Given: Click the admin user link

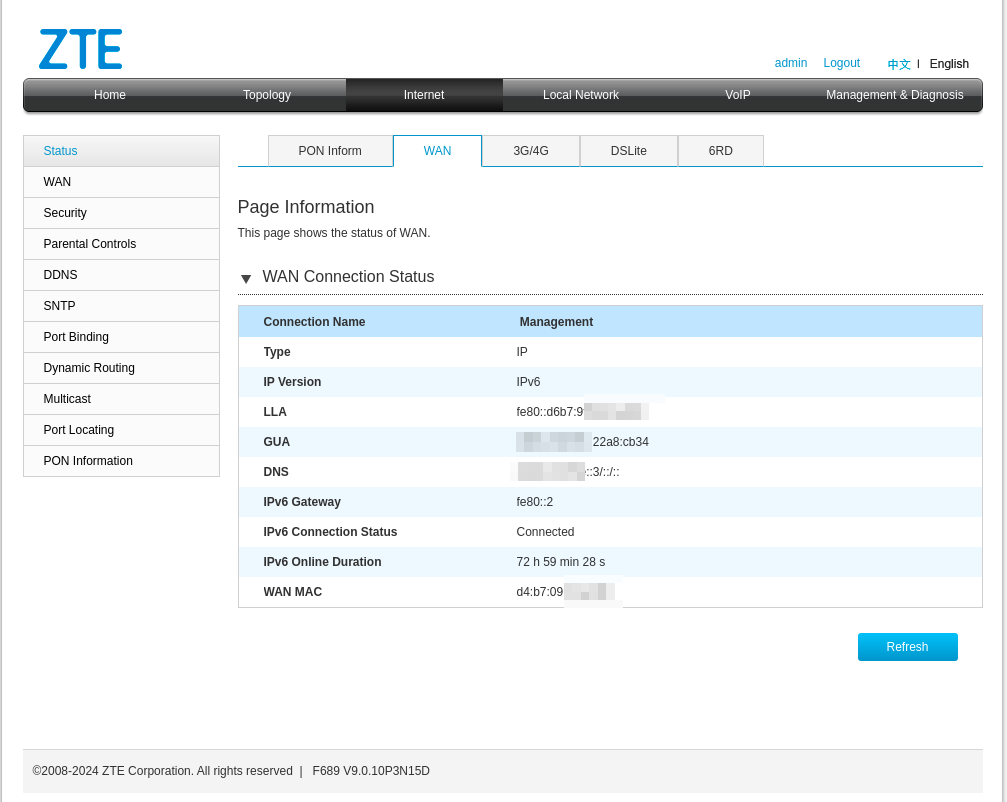Looking at the screenshot, I should pyautogui.click(x=790, y=63).
